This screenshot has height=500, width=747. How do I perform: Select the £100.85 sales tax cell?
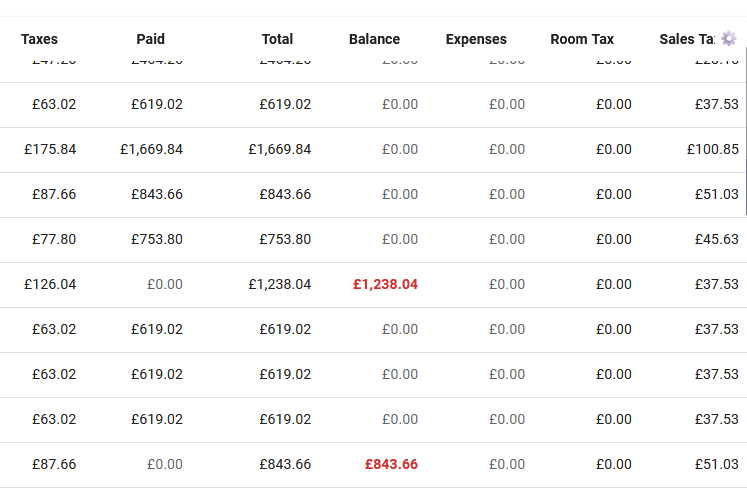(712, 150)
